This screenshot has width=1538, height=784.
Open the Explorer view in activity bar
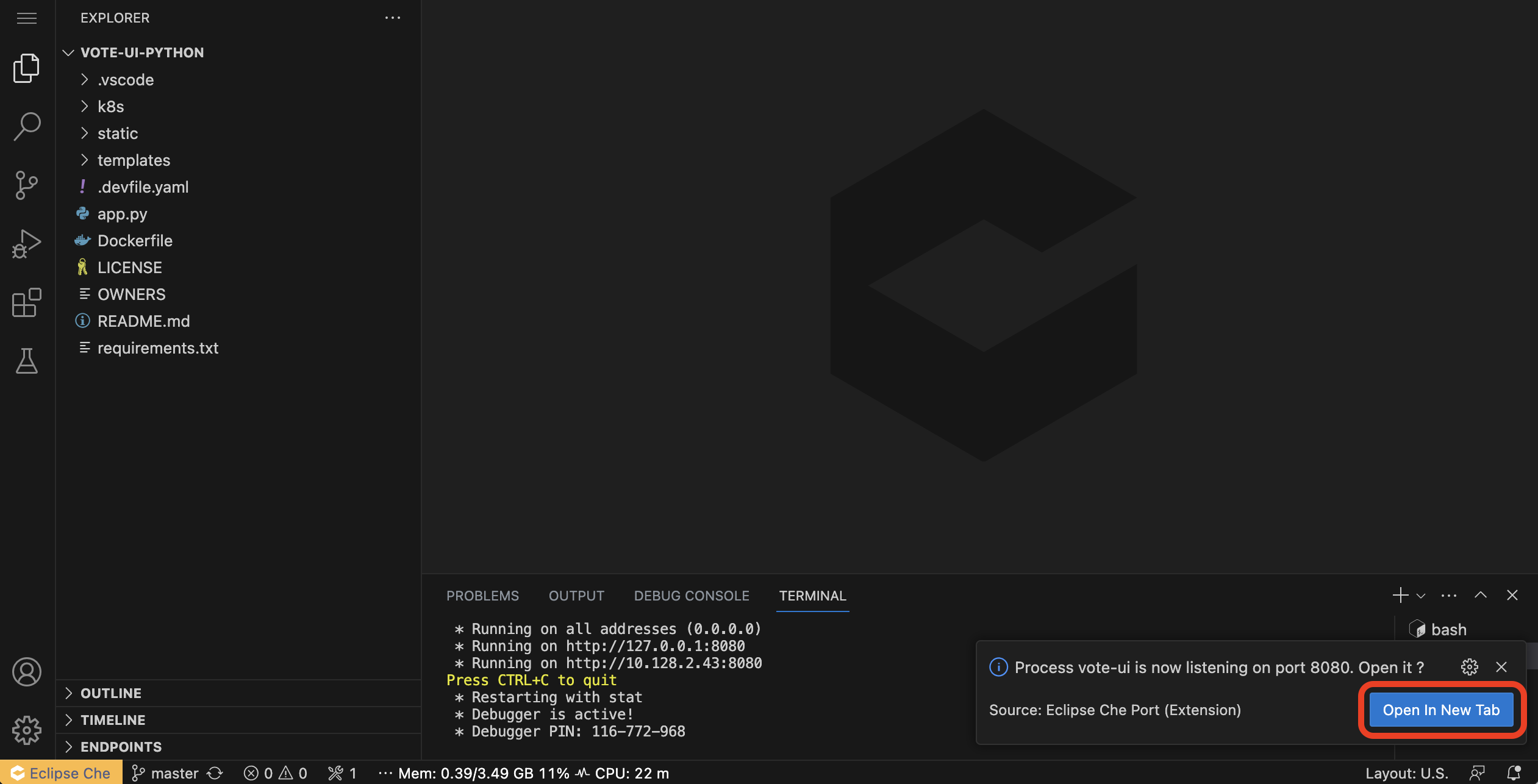[x=27, y=68]
